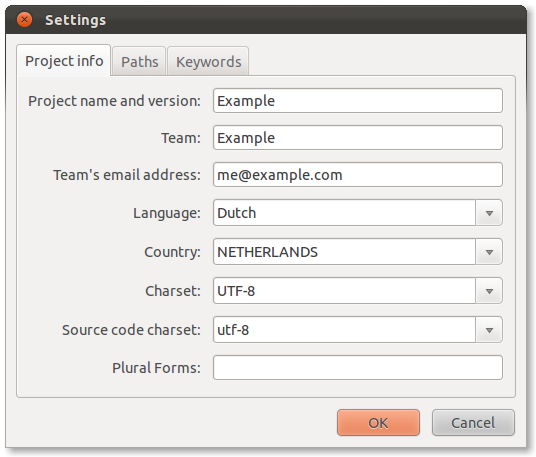The height and width of the screenshot is (457, 536).
Task: Focus the Team name input field
Action: coord(358,138)
